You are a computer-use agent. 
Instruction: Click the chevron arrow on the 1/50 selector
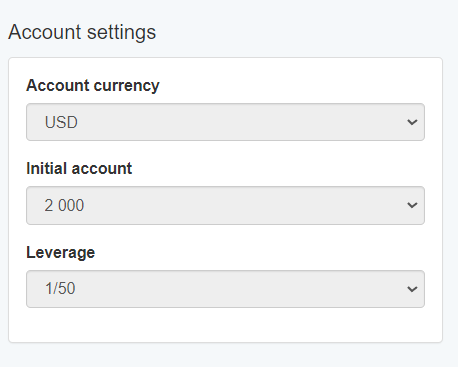tap(412, 289)
